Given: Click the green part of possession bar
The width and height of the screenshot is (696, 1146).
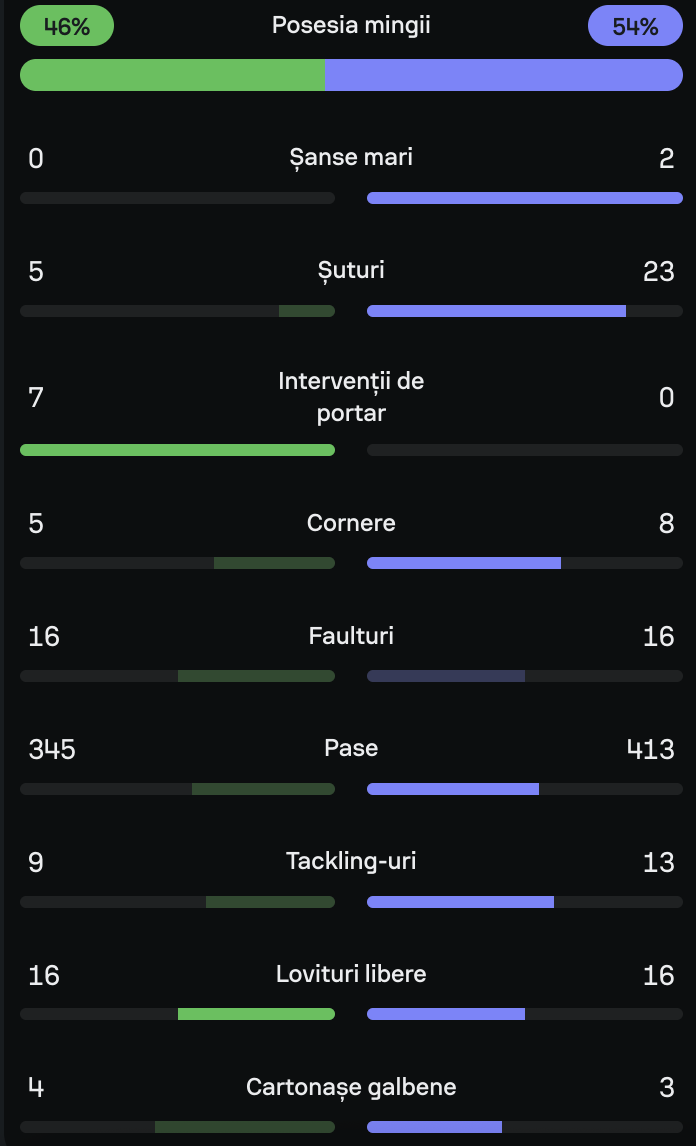Looking at the screenshot, I should tap(172, 75).
